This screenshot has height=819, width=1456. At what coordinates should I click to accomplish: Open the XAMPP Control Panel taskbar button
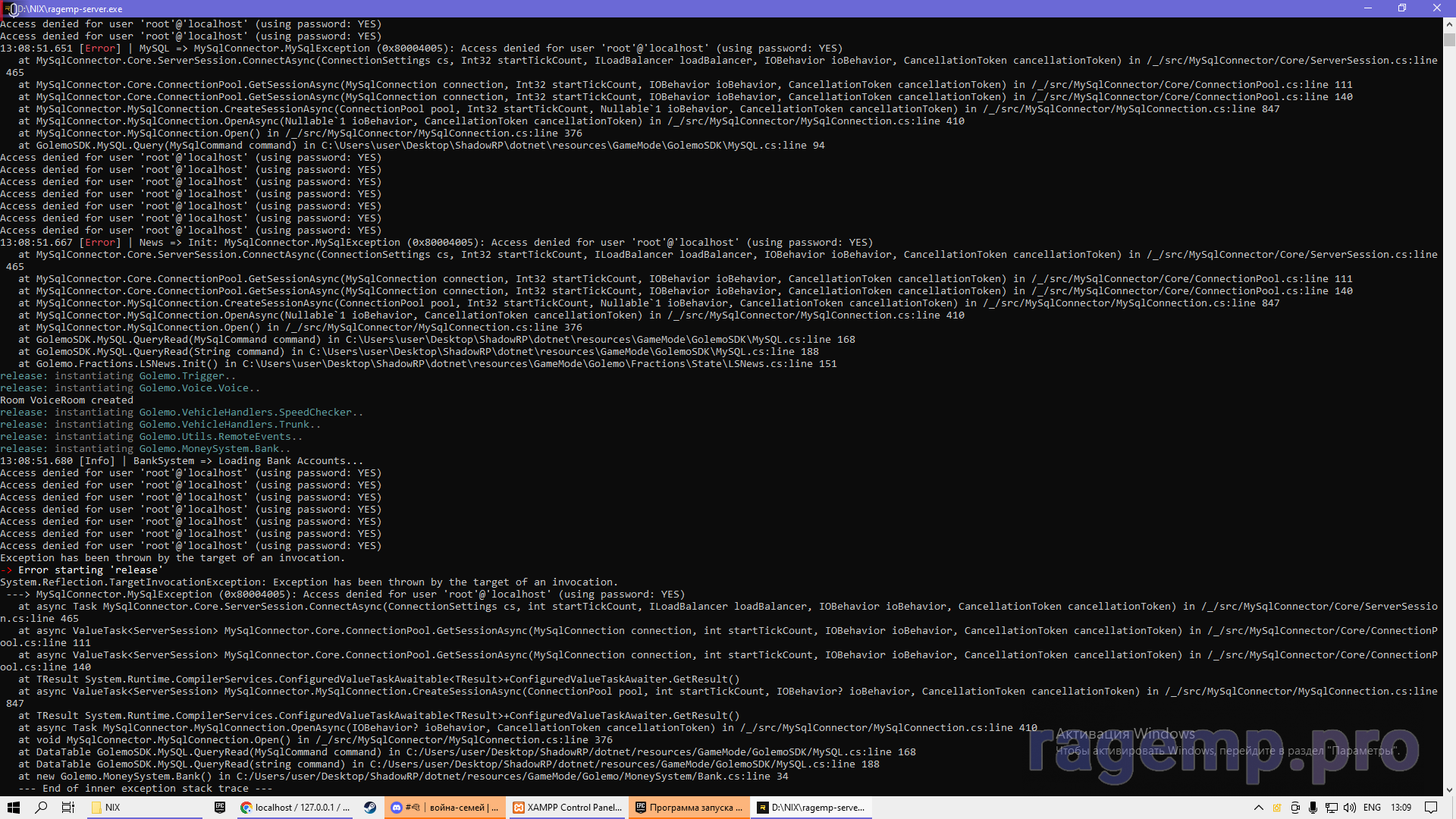567,808
